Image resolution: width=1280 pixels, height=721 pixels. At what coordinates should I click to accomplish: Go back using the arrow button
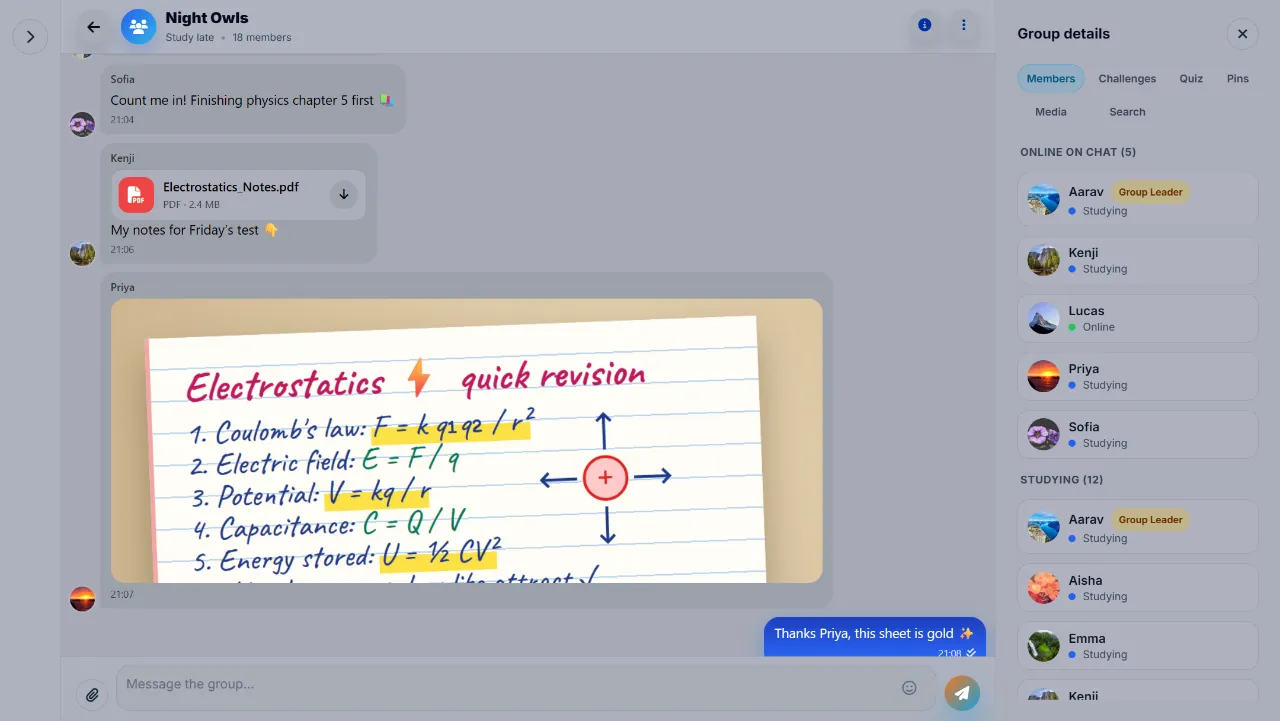[94, 27]
